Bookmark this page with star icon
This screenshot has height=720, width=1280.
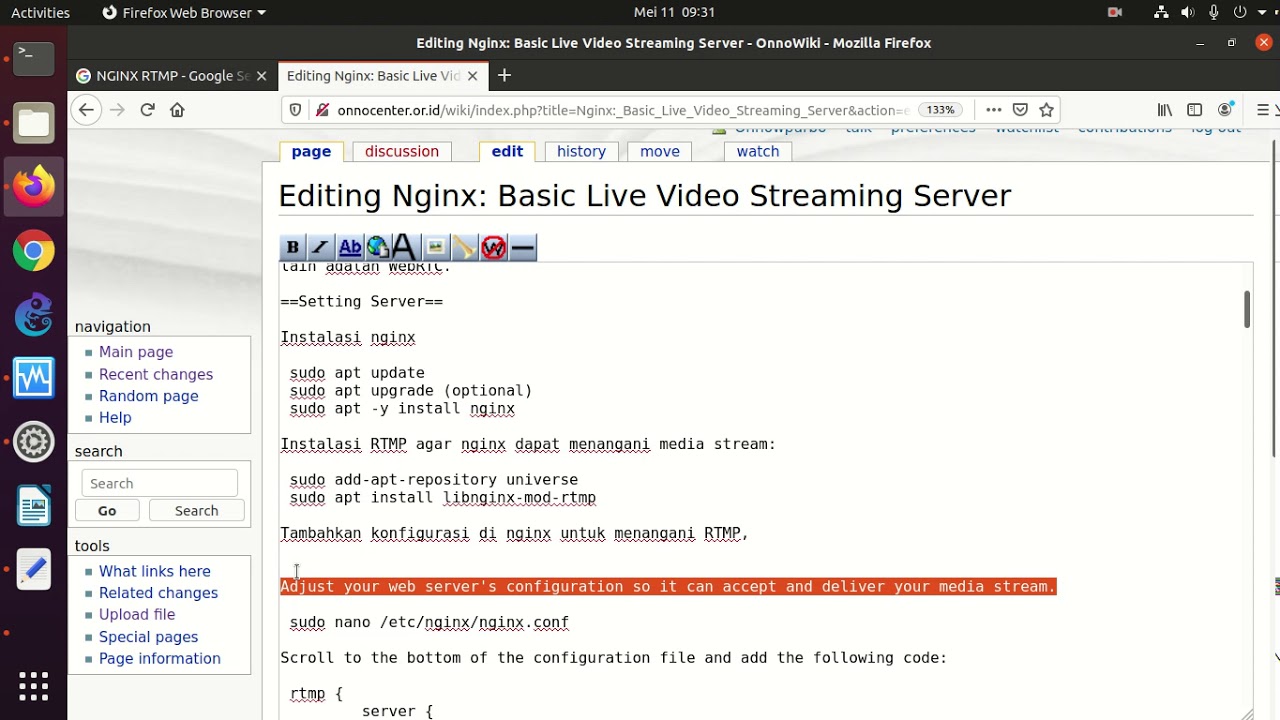click(1046, 110)
